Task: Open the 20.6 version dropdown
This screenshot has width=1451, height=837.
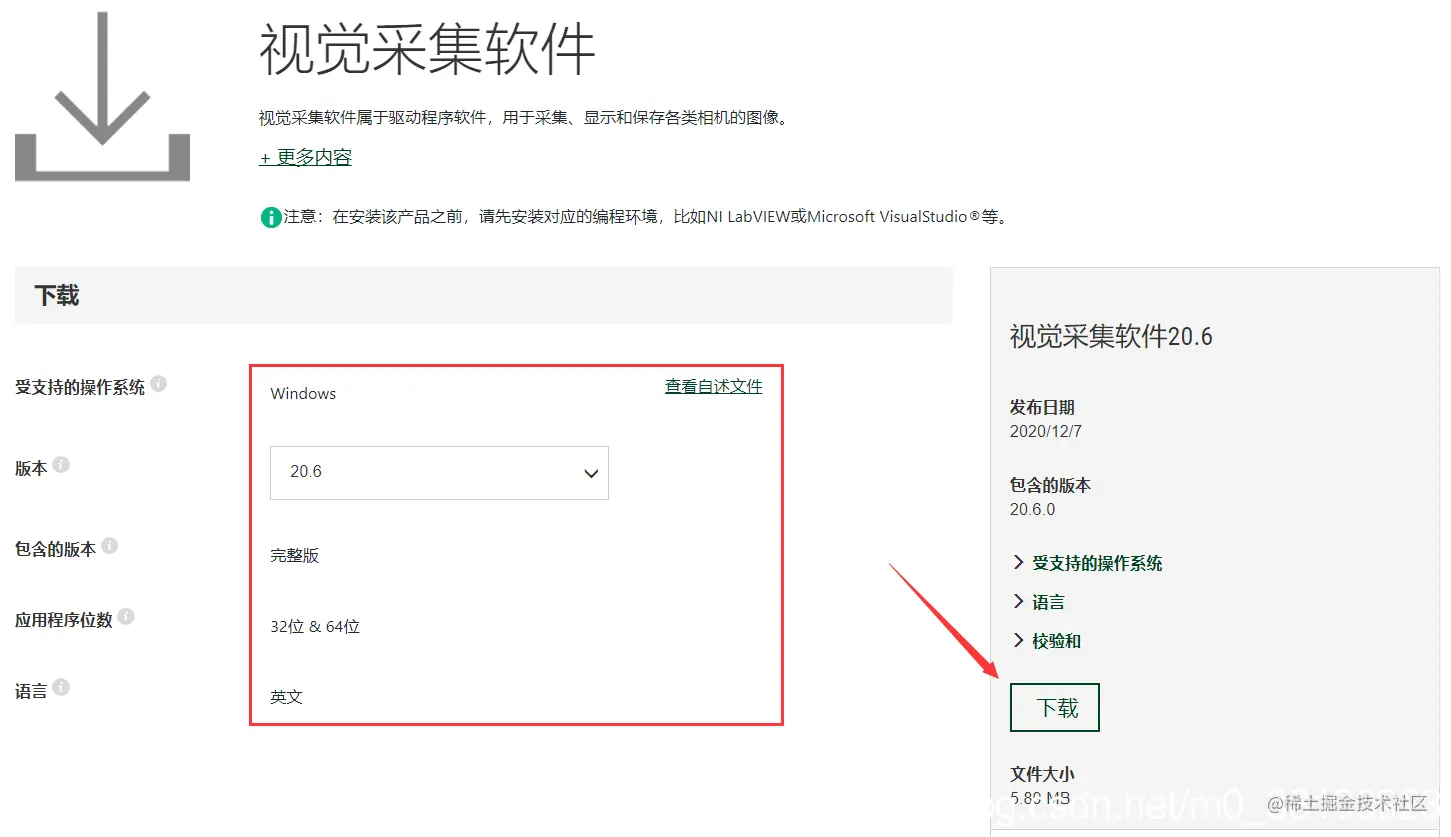Action: coord(439,472)
